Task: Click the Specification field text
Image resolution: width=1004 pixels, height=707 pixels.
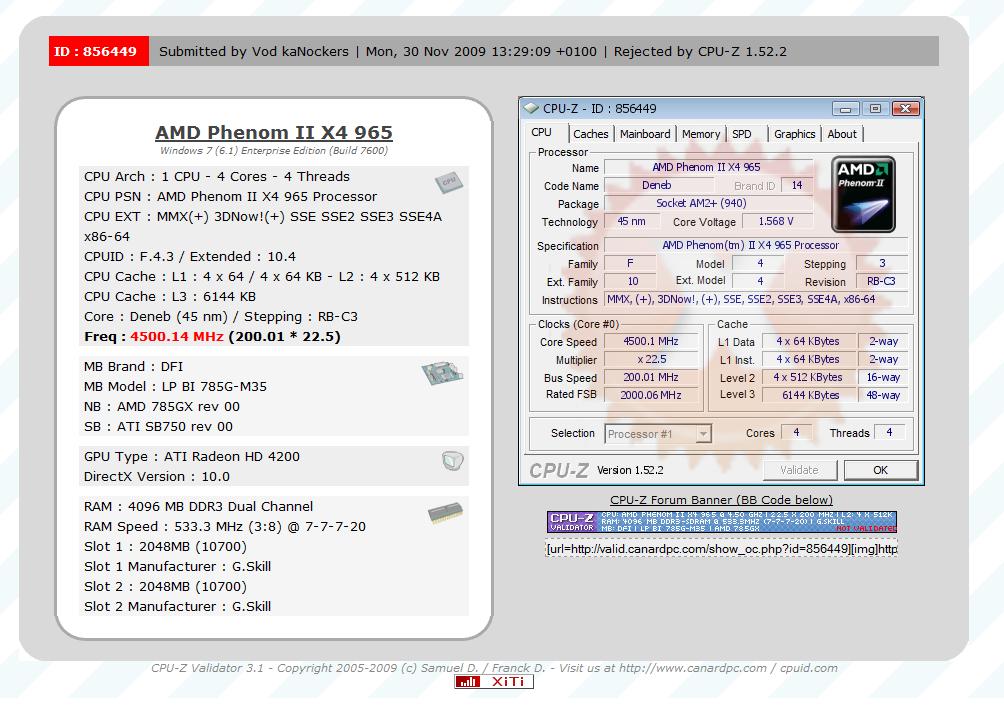Action: [x=756, y=245]
